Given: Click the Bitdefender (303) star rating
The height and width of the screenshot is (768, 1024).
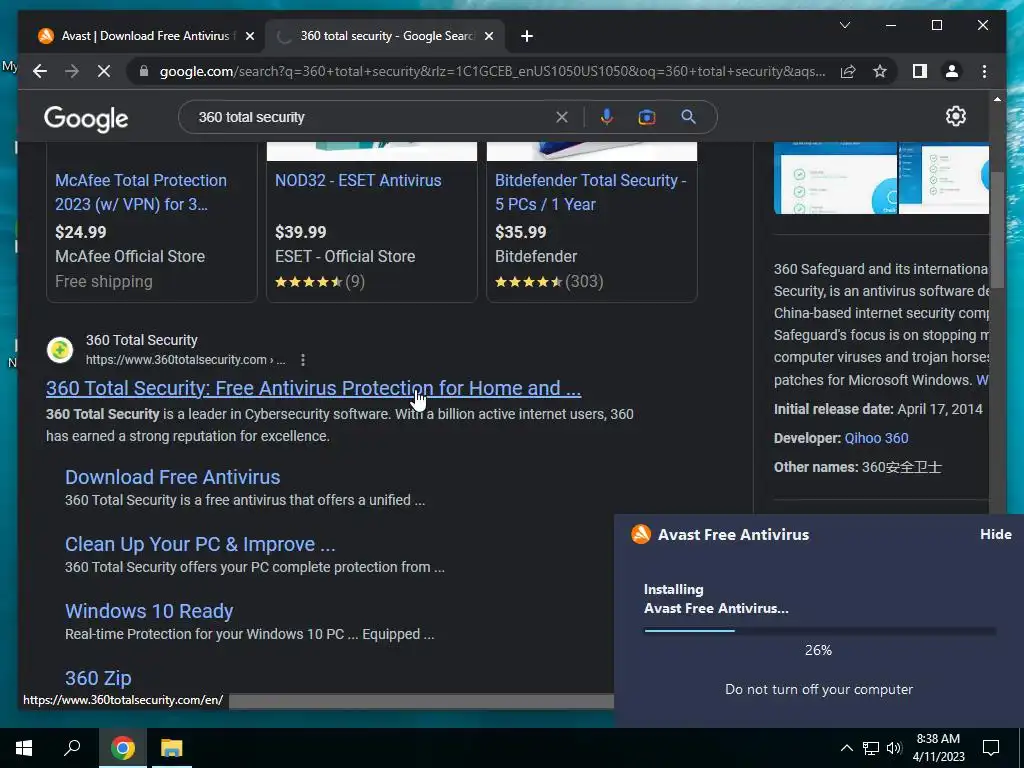Looking at the screenshot, I should tap(549, 281).
